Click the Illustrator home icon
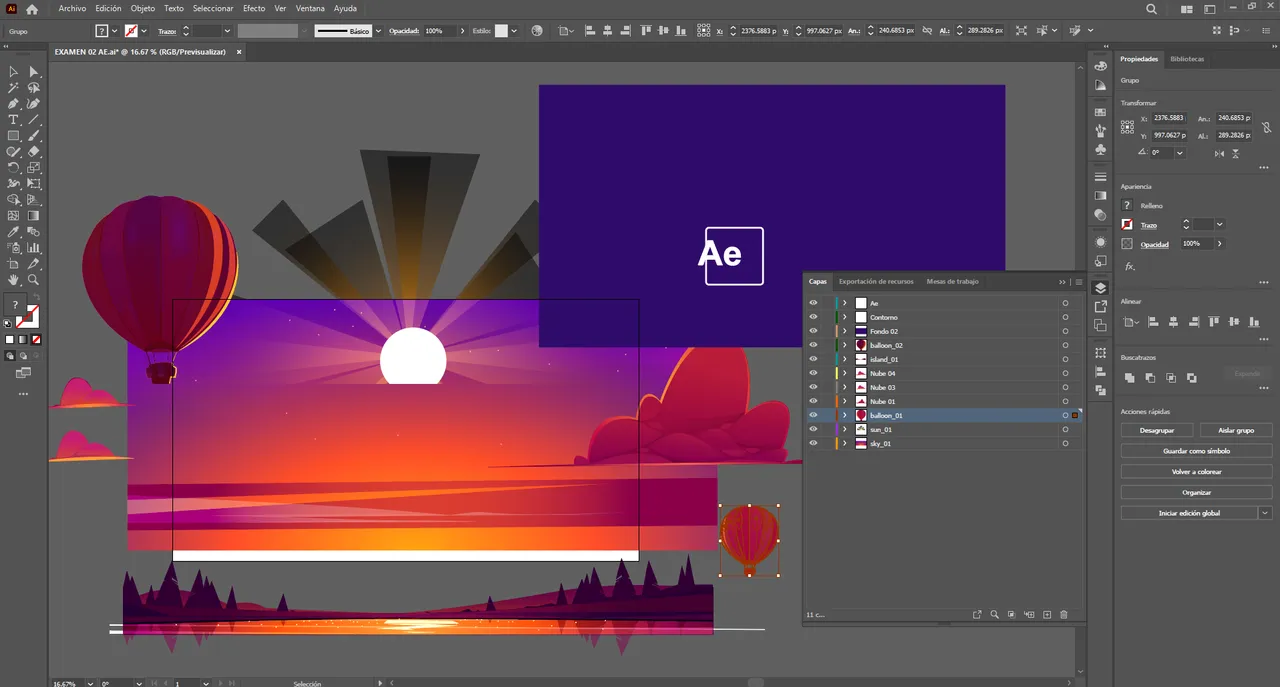The height and width of the screenshot is (687, 1280). click(32, 9)
